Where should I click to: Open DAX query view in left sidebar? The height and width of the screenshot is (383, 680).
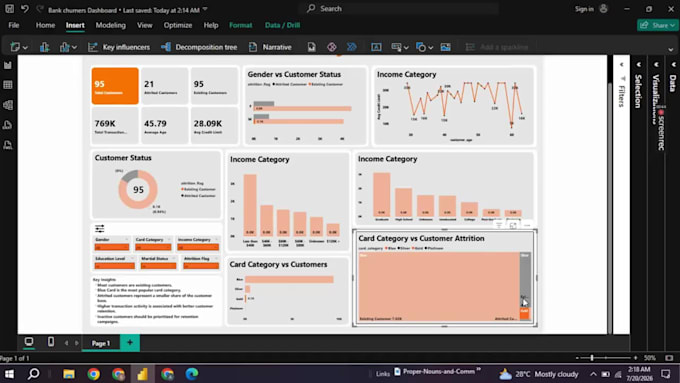coord(8,125)
